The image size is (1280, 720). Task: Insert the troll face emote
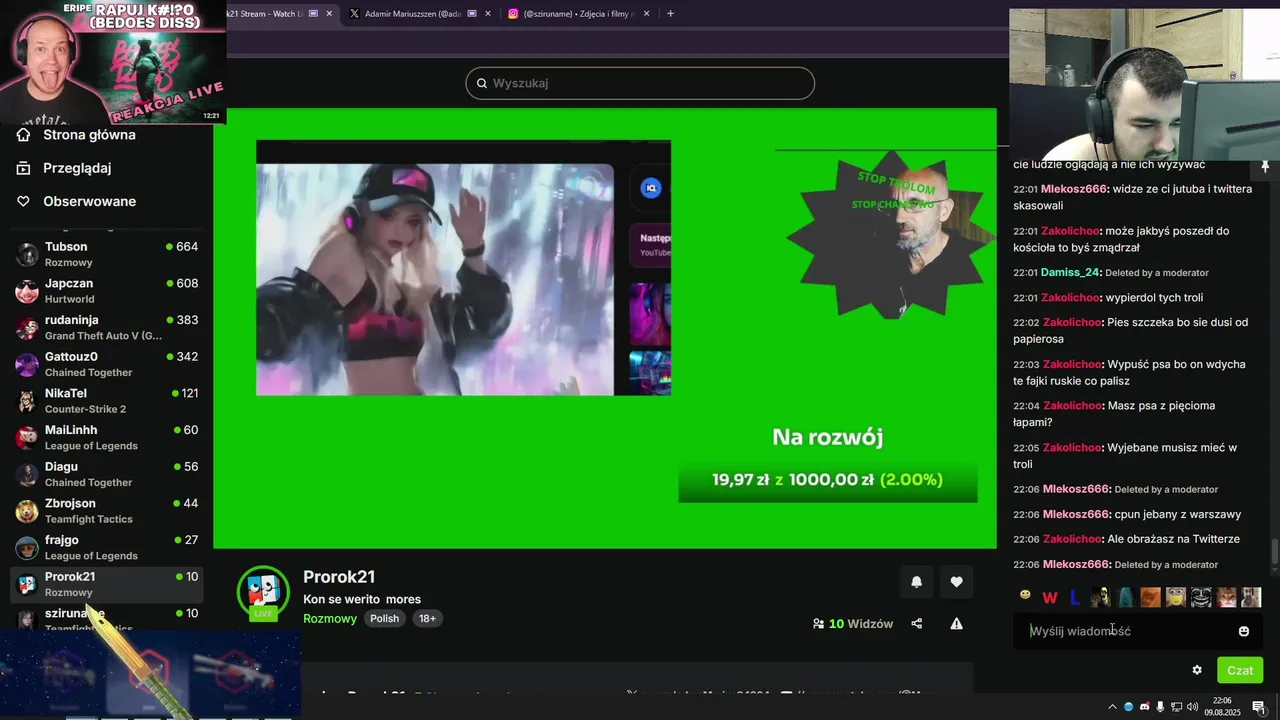click(1201, 598)
